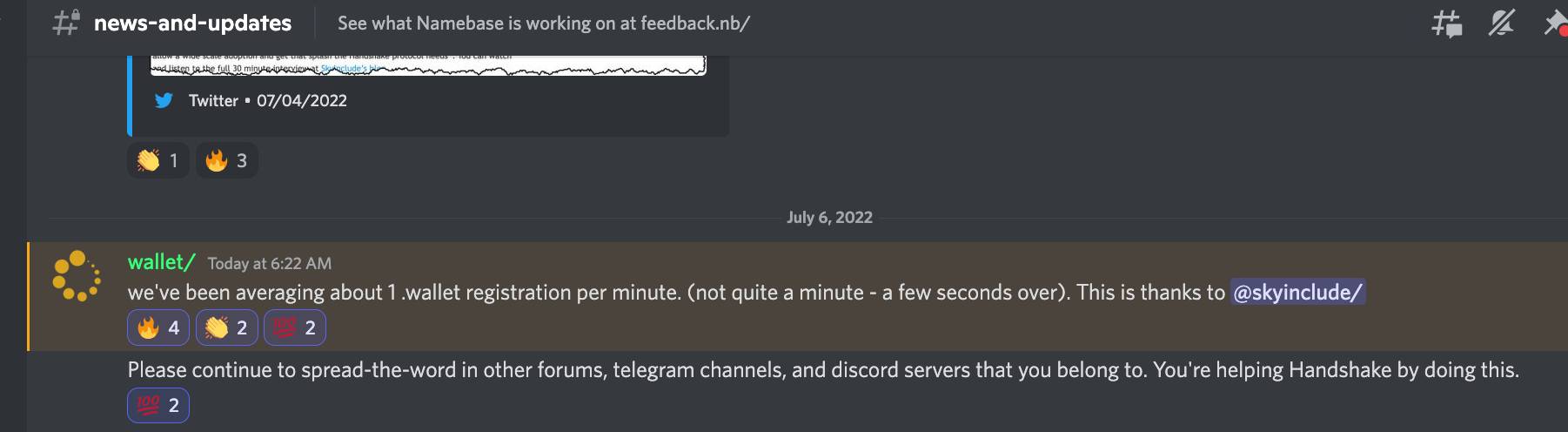Click the hash icon beside news-and-updates
Screen dimensions: 1568x432
point(67,23)
